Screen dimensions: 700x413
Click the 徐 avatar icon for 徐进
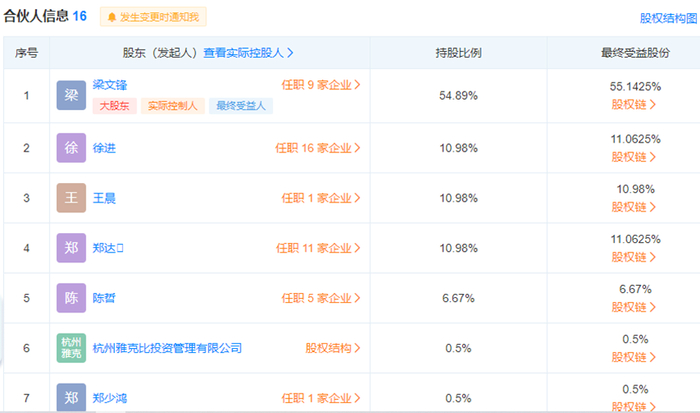(71, 148)
